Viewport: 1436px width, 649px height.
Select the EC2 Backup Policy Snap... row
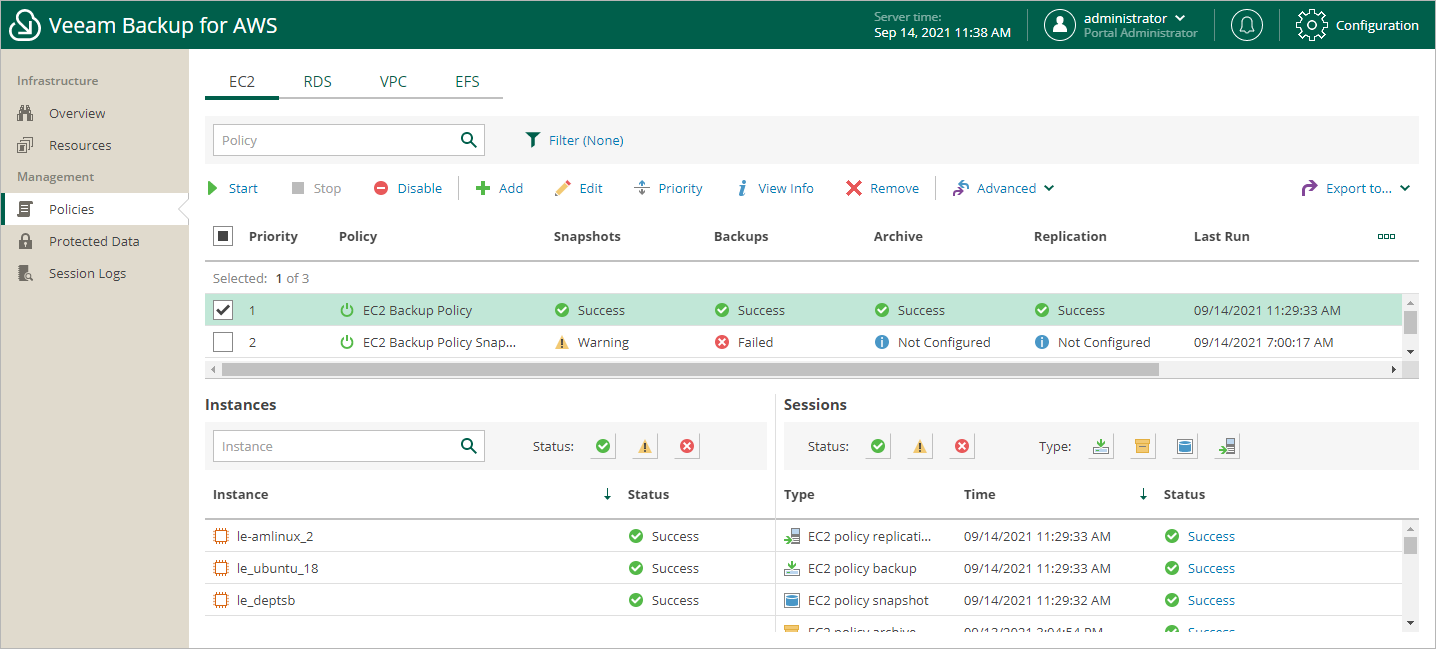(x=803, y=342)
